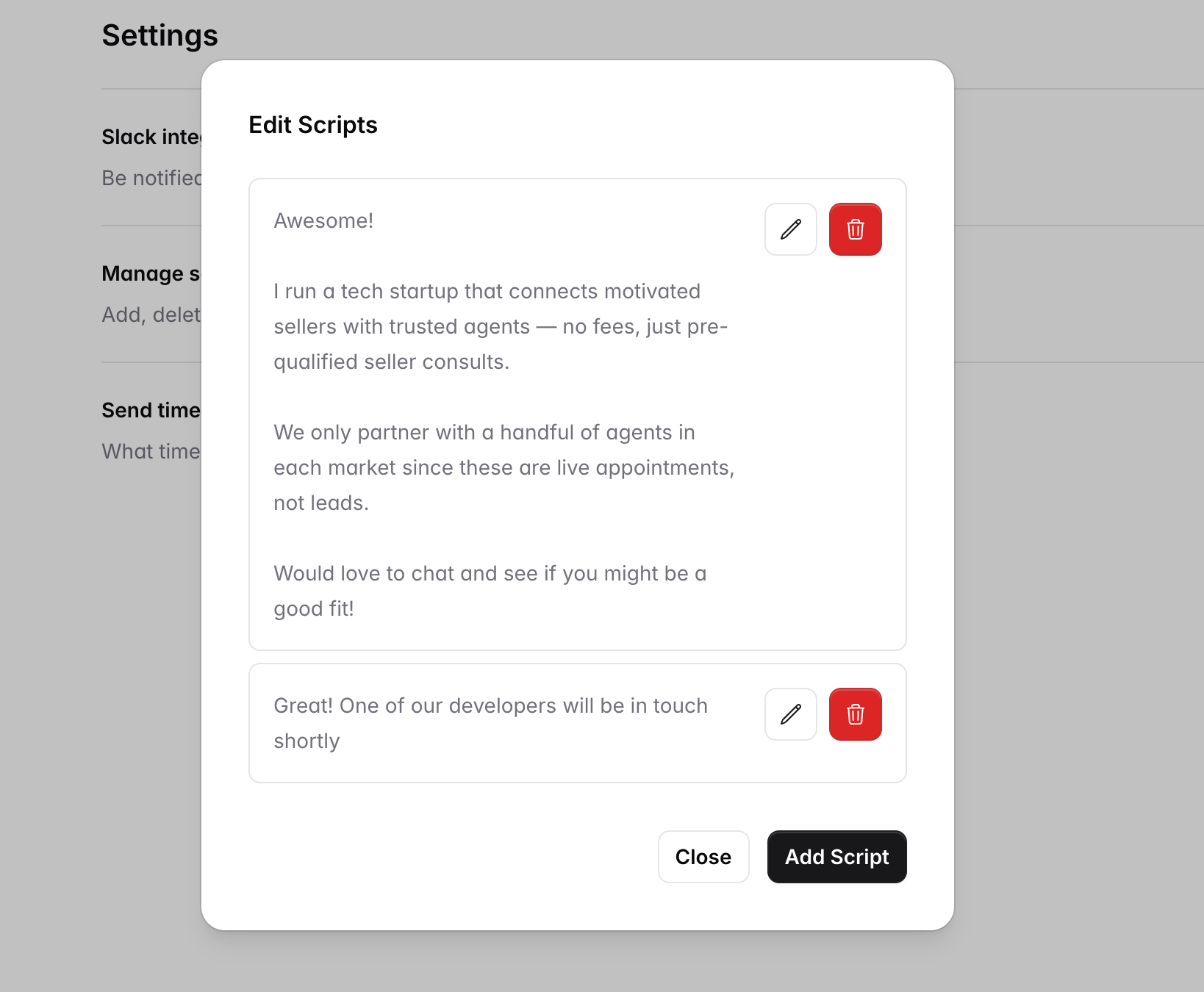Click the Add Script button
The image size is (1204, 992).
pyautogui.click(x=837, y=857)
